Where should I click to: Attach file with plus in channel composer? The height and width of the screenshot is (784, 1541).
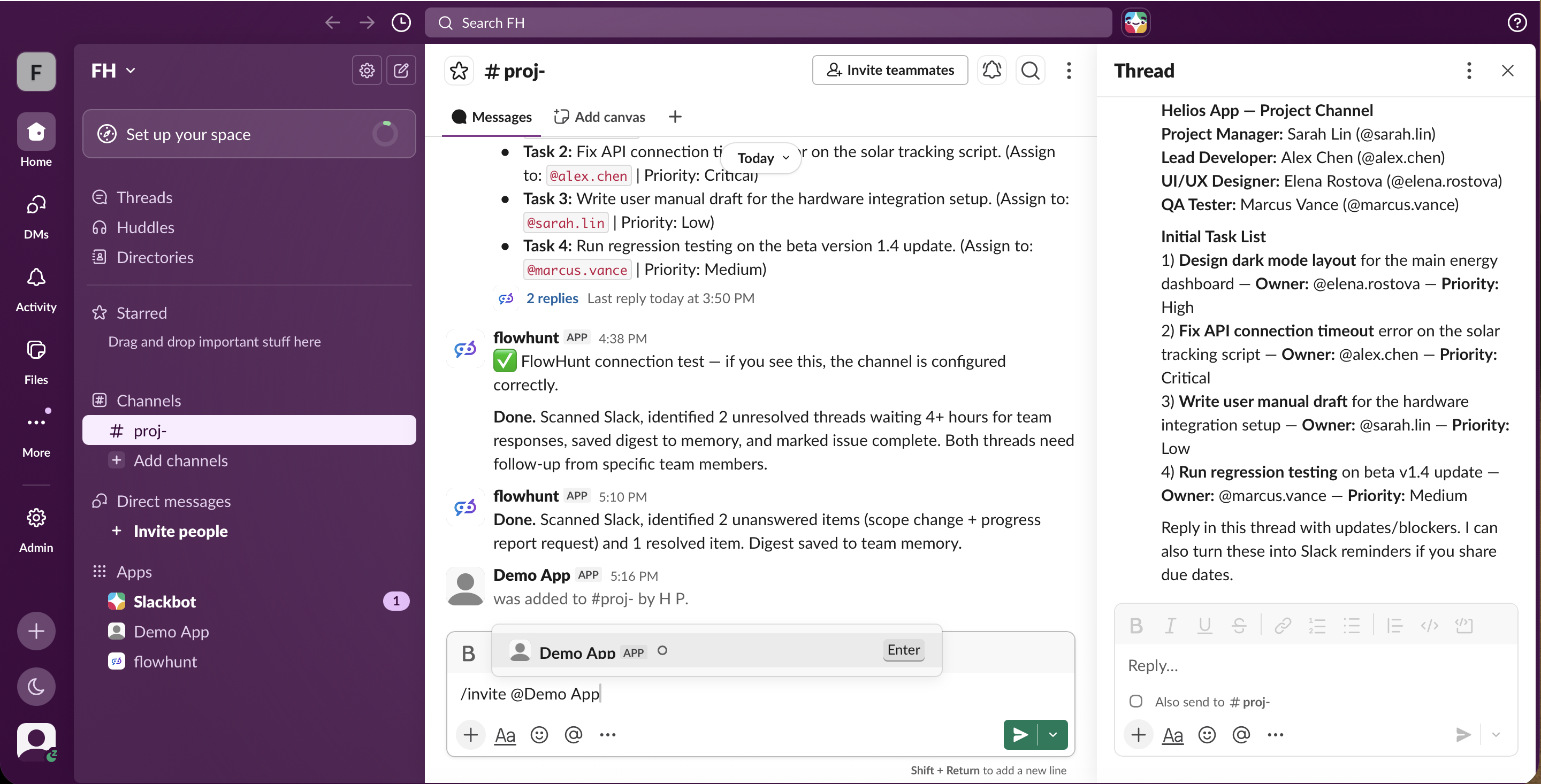pyautogui.click(x=470, y=734)
